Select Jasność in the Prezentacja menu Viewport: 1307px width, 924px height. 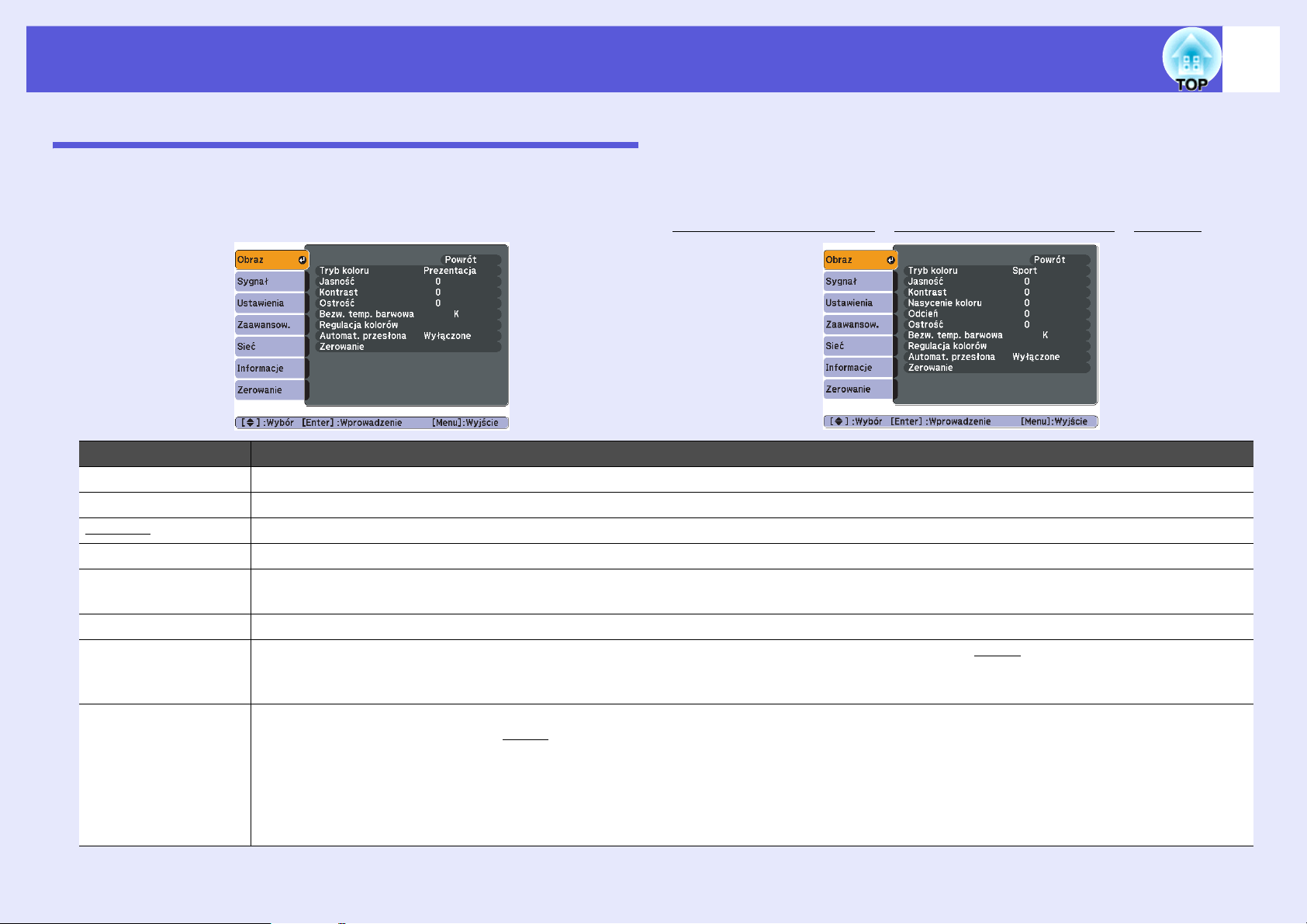coord(409,282)
